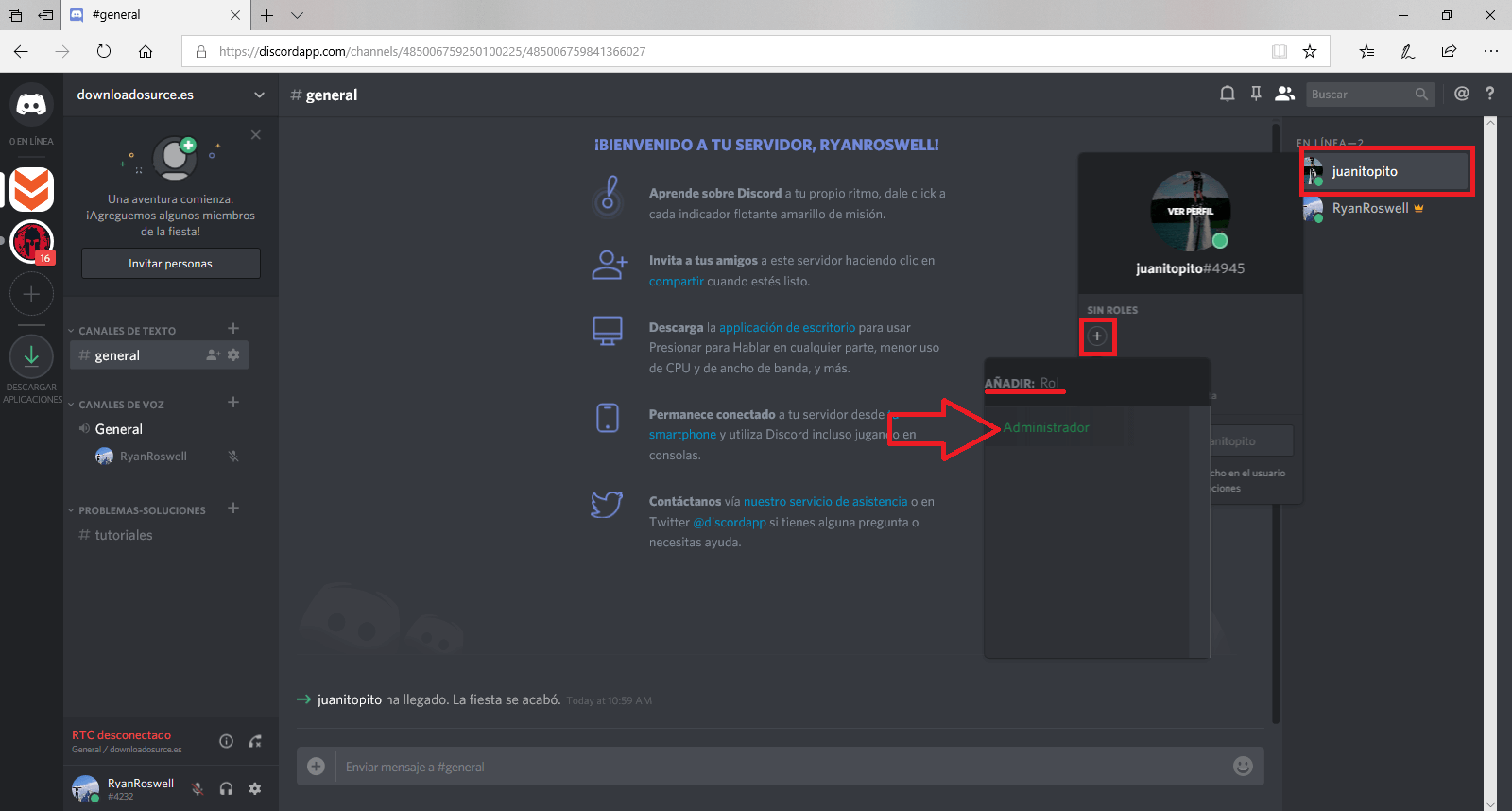
Task: Create invite for general channel
Action: coord(214,355)
